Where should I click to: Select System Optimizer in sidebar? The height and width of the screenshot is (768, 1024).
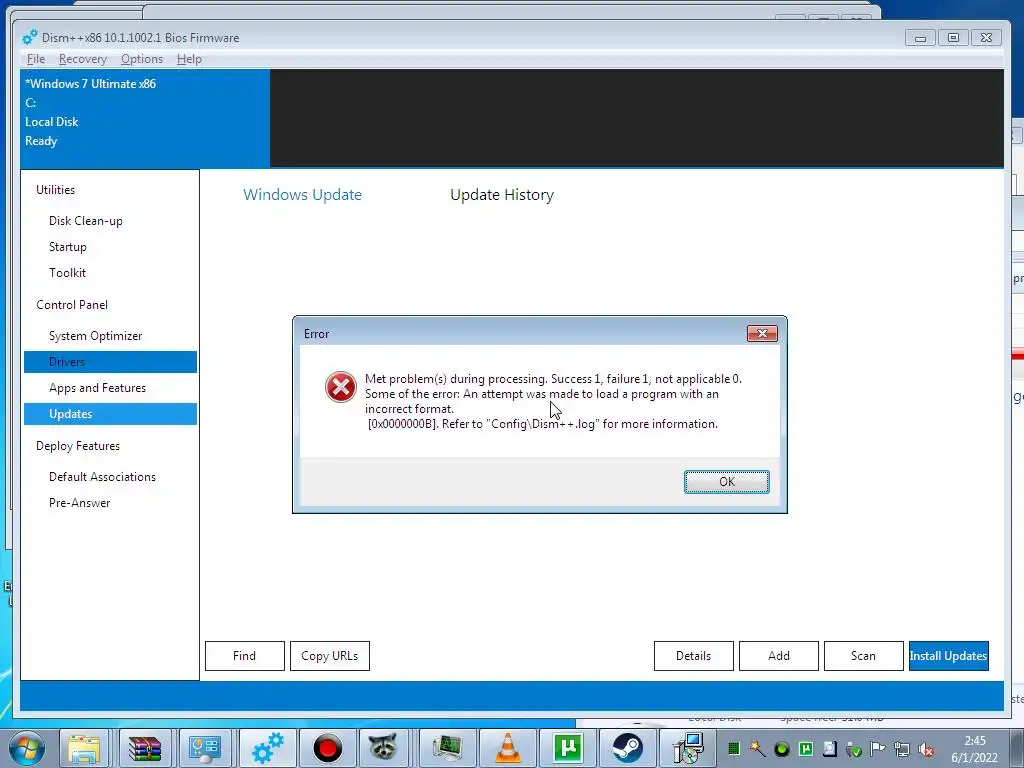[x=95, y=336]
